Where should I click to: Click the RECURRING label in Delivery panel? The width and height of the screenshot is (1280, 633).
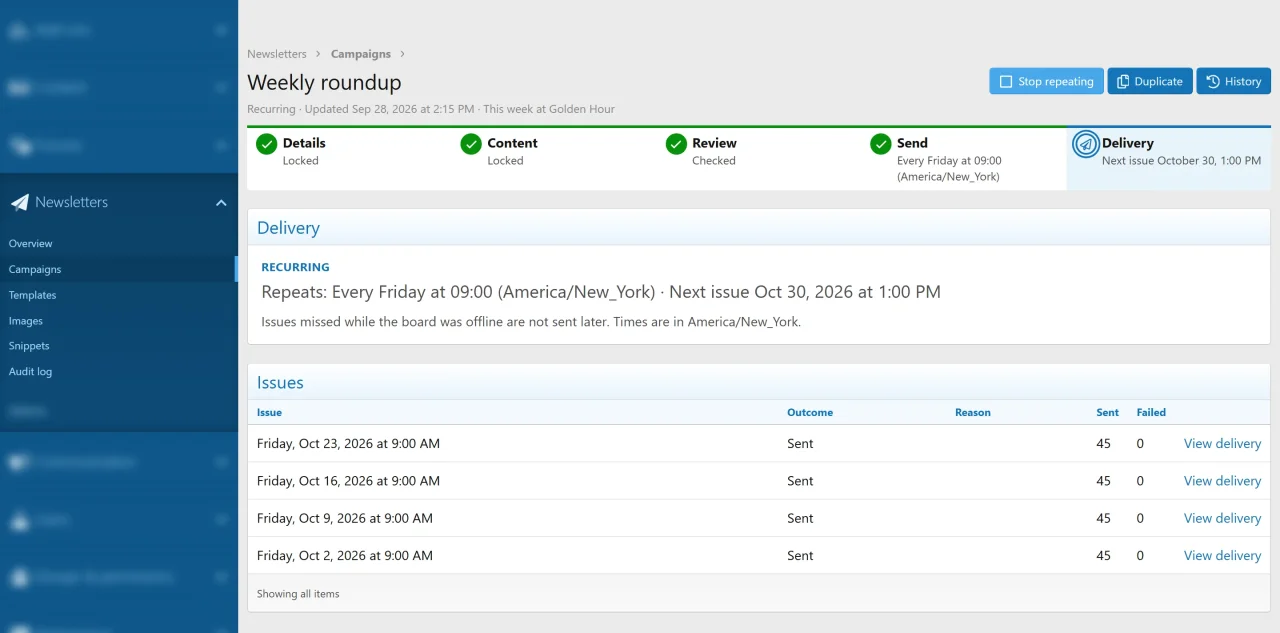pos(295,268)
